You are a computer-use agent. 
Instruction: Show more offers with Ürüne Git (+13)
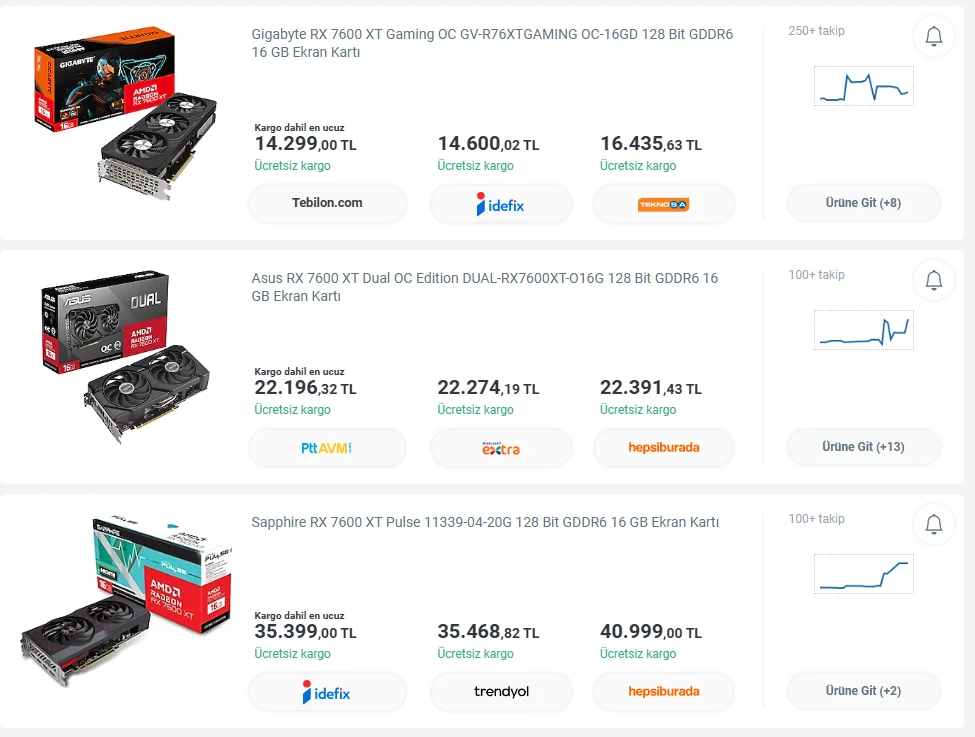[x=863, y=447]
